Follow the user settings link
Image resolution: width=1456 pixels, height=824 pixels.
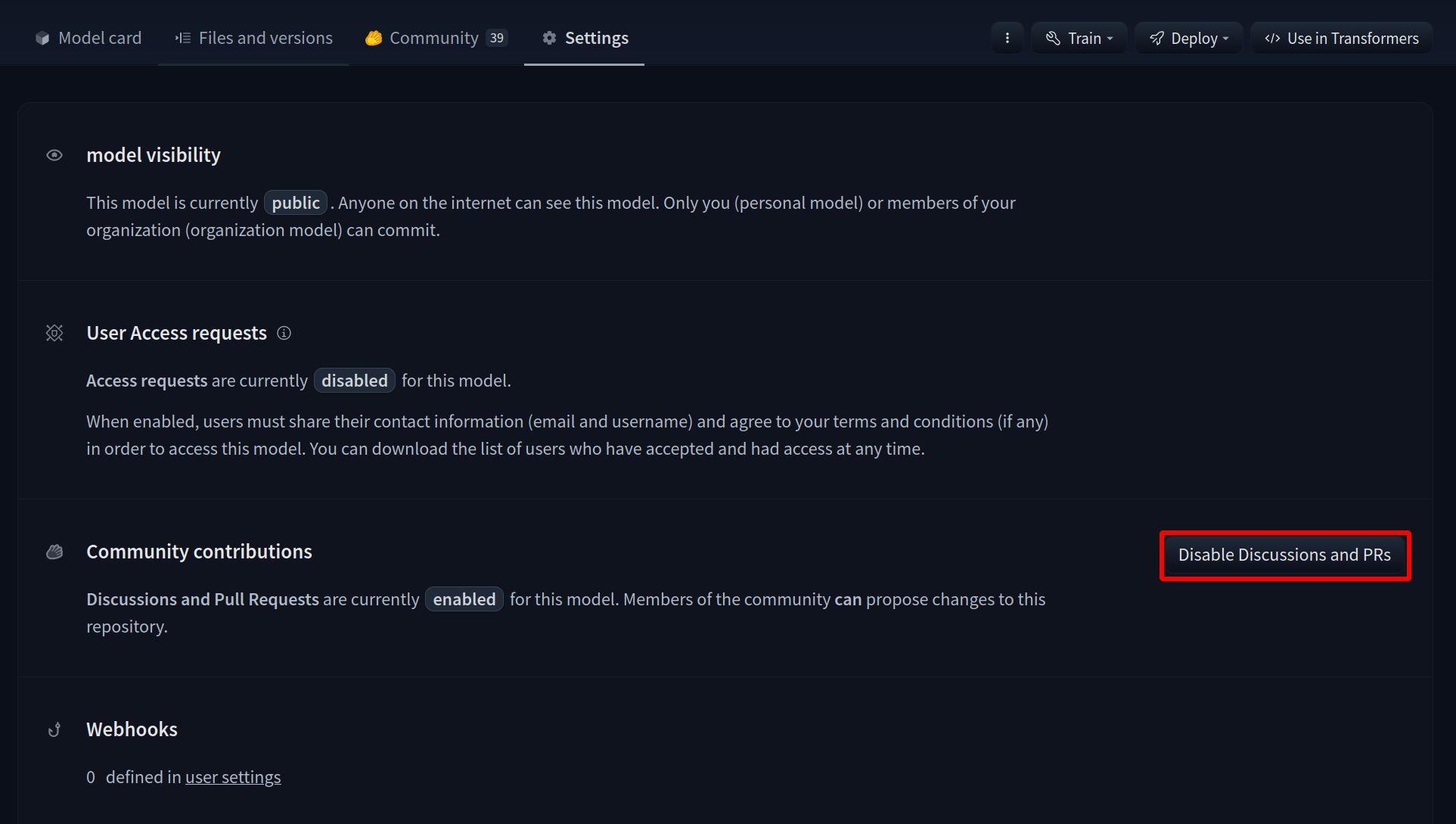(233, 777)
